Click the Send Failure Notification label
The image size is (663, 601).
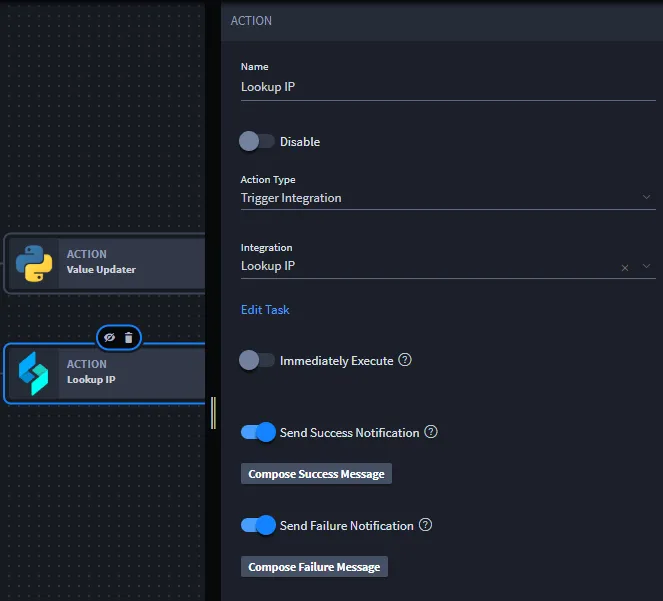[x=347, y=526]
